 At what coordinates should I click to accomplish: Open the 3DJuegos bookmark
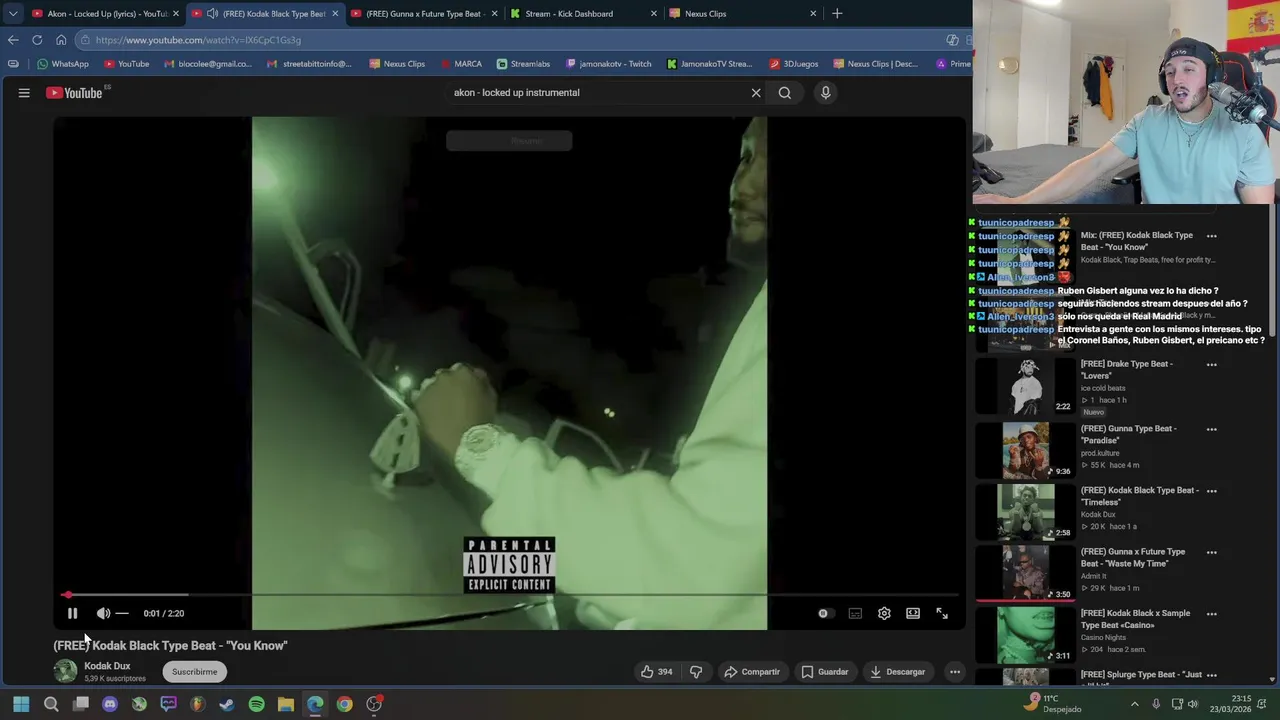tap(794, 64)
